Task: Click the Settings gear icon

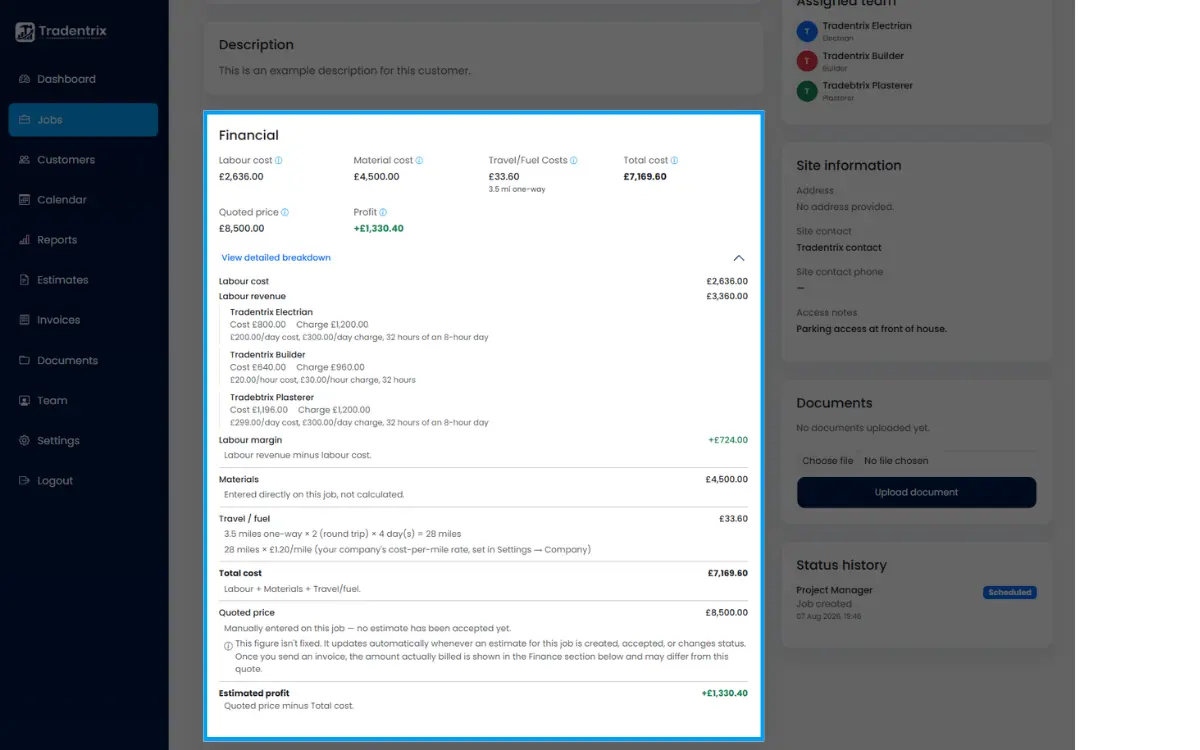Action: click(25, 440)
